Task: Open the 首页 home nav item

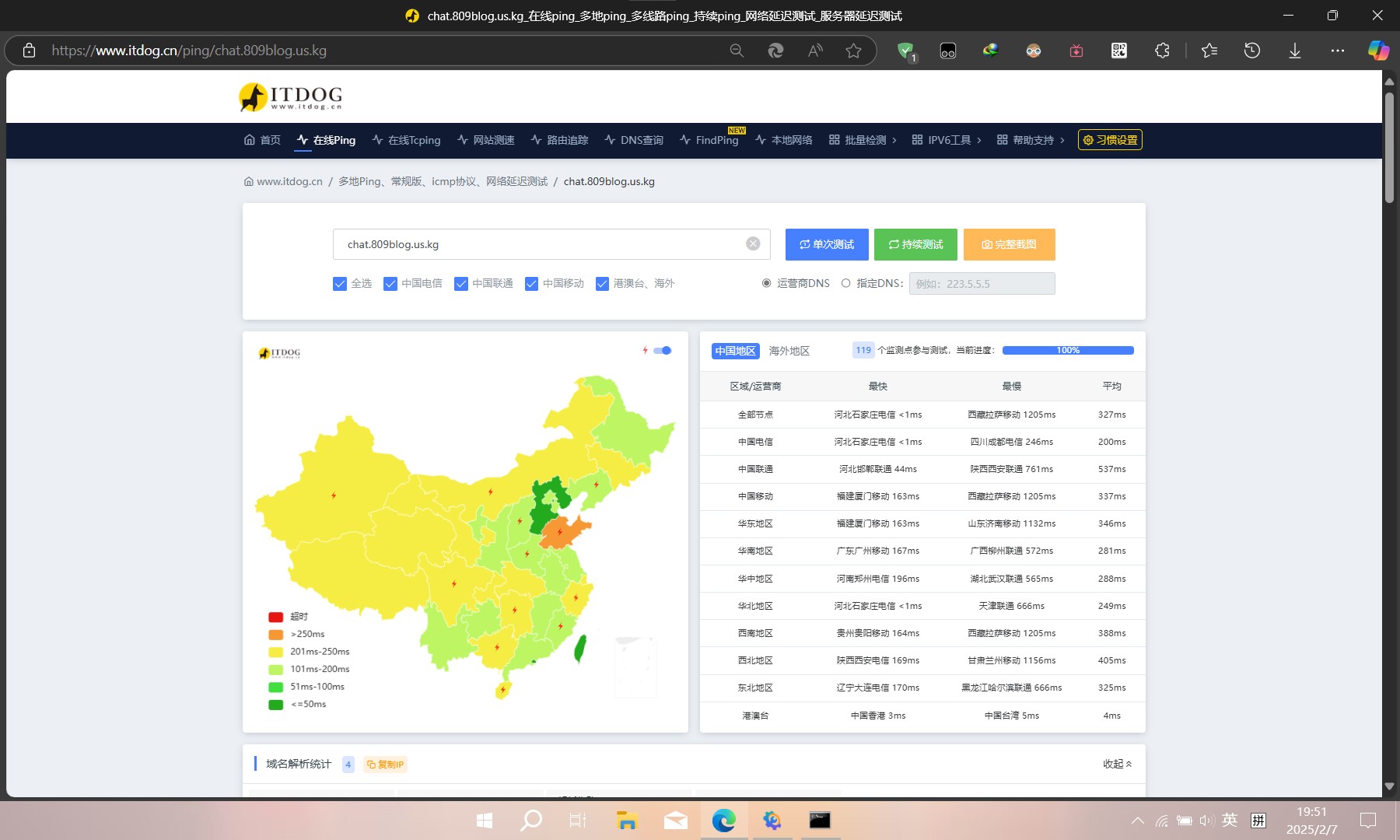Action: click(x=262, y=140)
